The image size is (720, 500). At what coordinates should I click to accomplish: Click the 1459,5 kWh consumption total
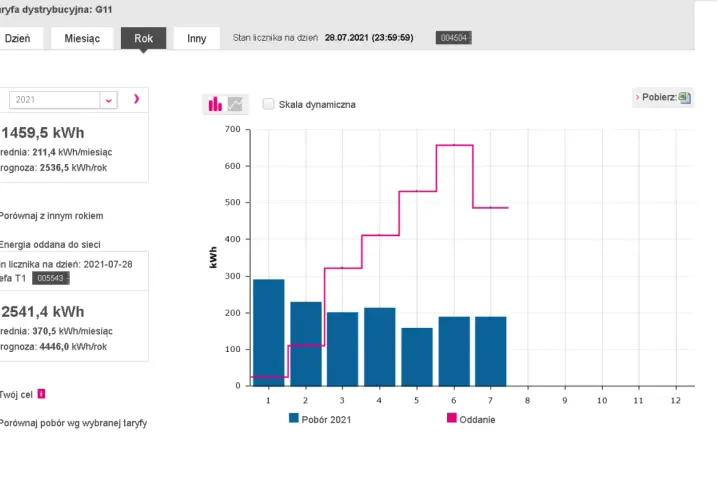43,133
